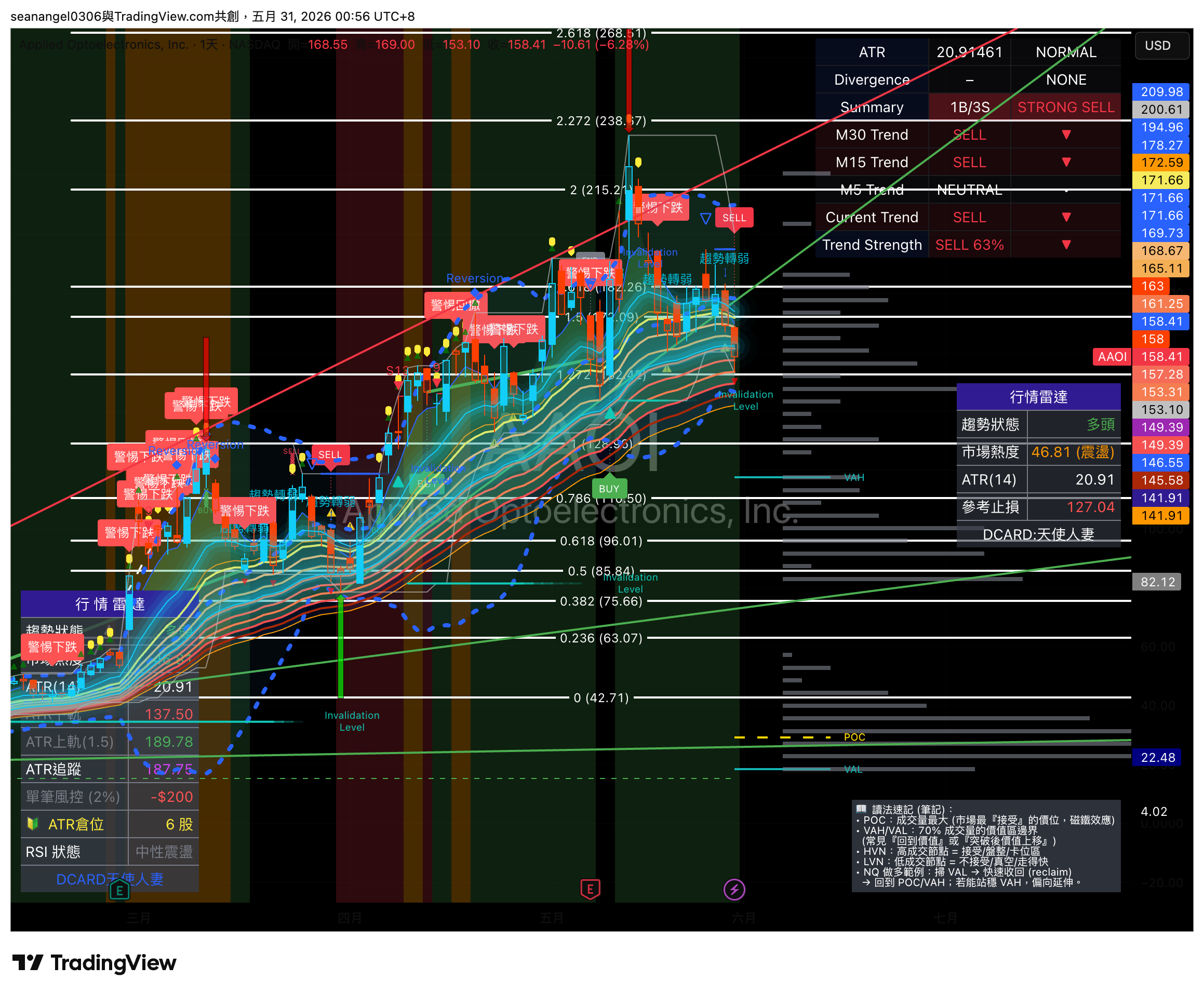Select the STRONG SELL summary cell
This screenshot has width=1204, height=994.
tap(1065, 107)
